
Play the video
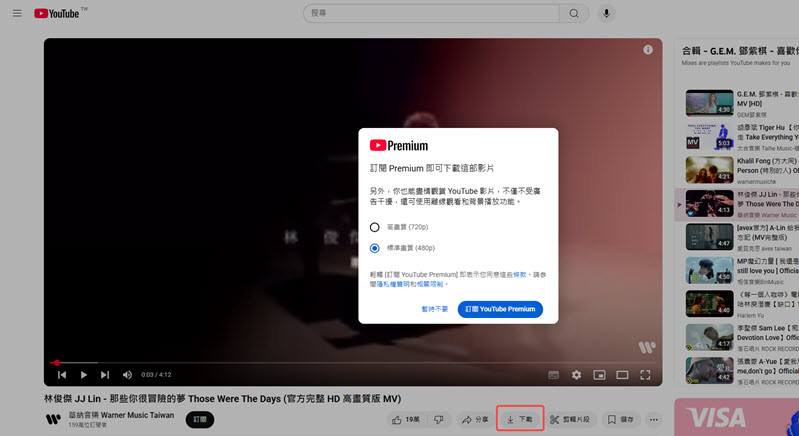84,375
